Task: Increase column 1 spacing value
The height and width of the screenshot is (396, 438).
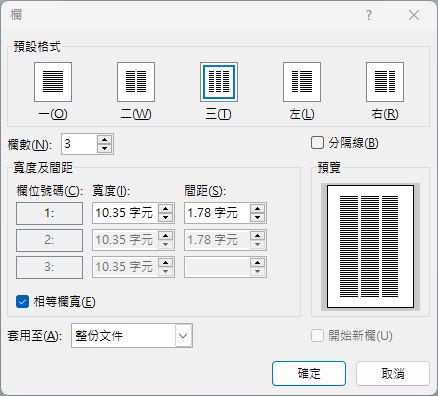Action: pyautogui.click(x=257, y=209)
